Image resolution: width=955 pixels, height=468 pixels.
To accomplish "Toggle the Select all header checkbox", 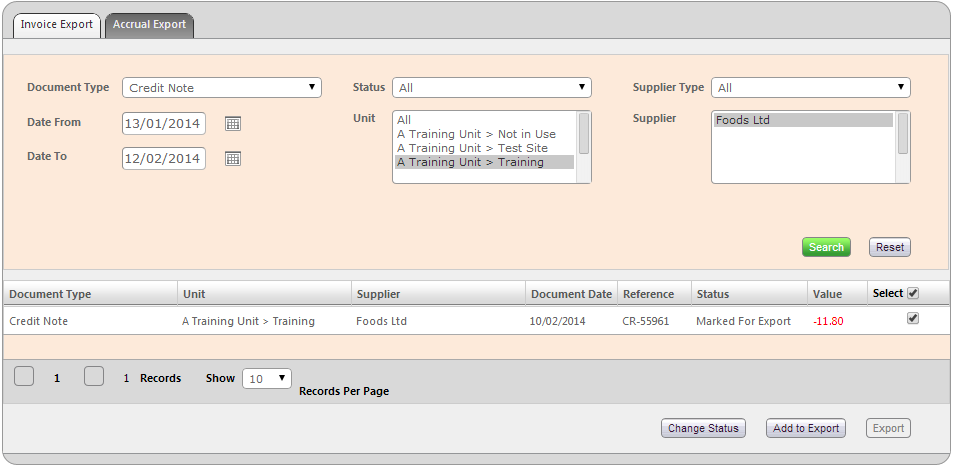I will (x=912, y=293).
